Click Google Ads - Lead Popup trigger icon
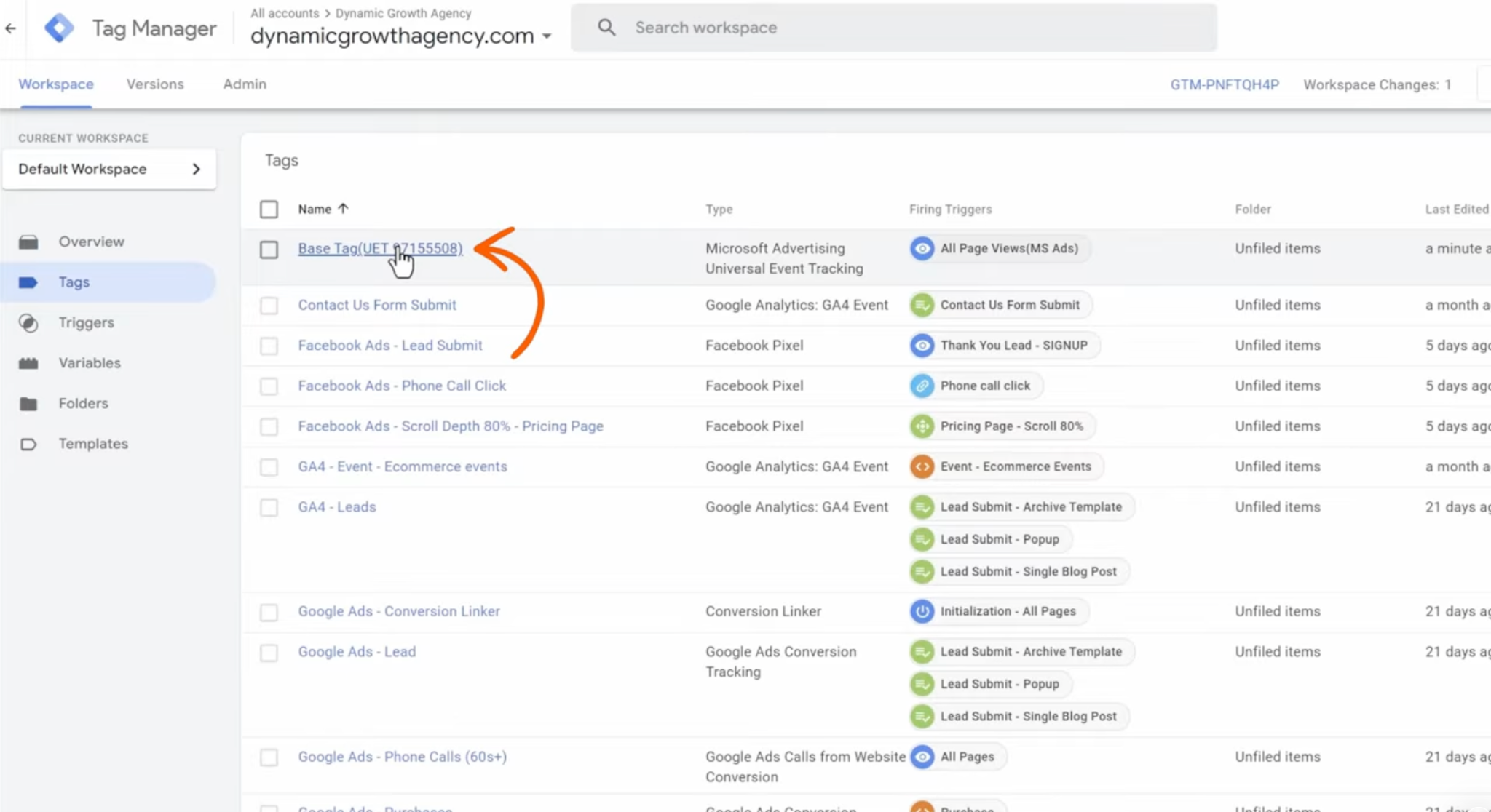Viewport: 1491px width, 812px height. (x=922, y=684)
